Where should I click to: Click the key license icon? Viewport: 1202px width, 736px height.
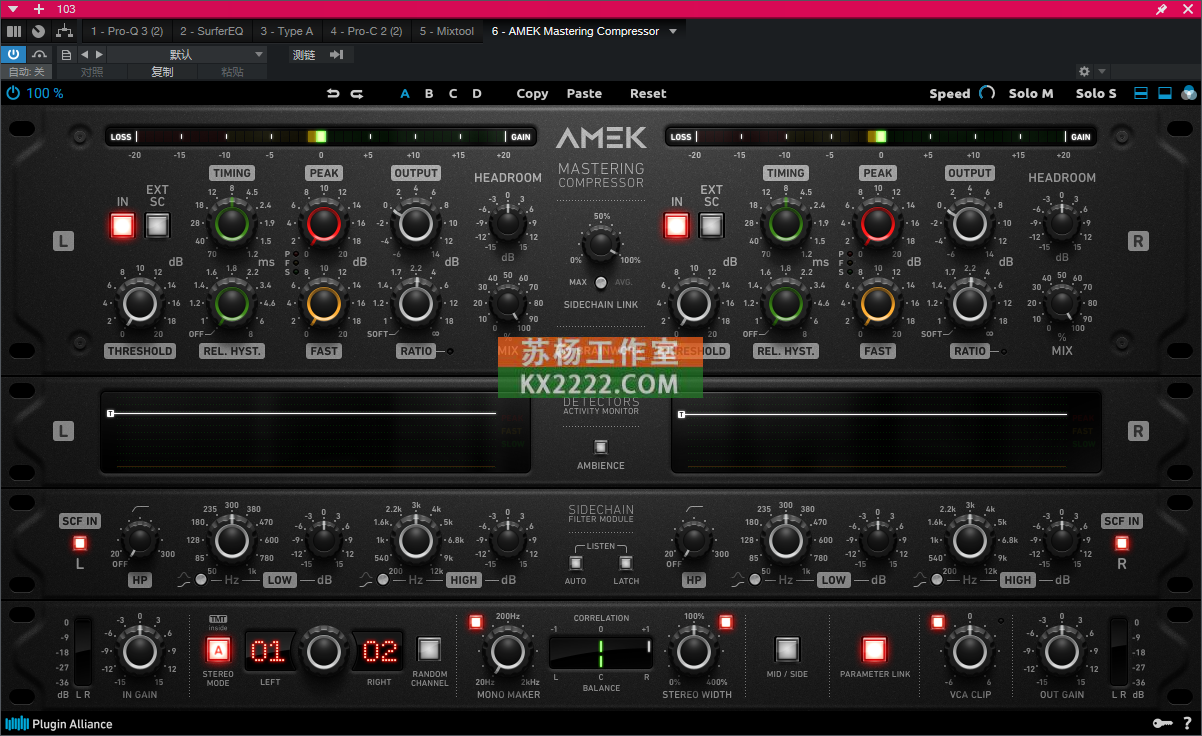[1162, 724]
